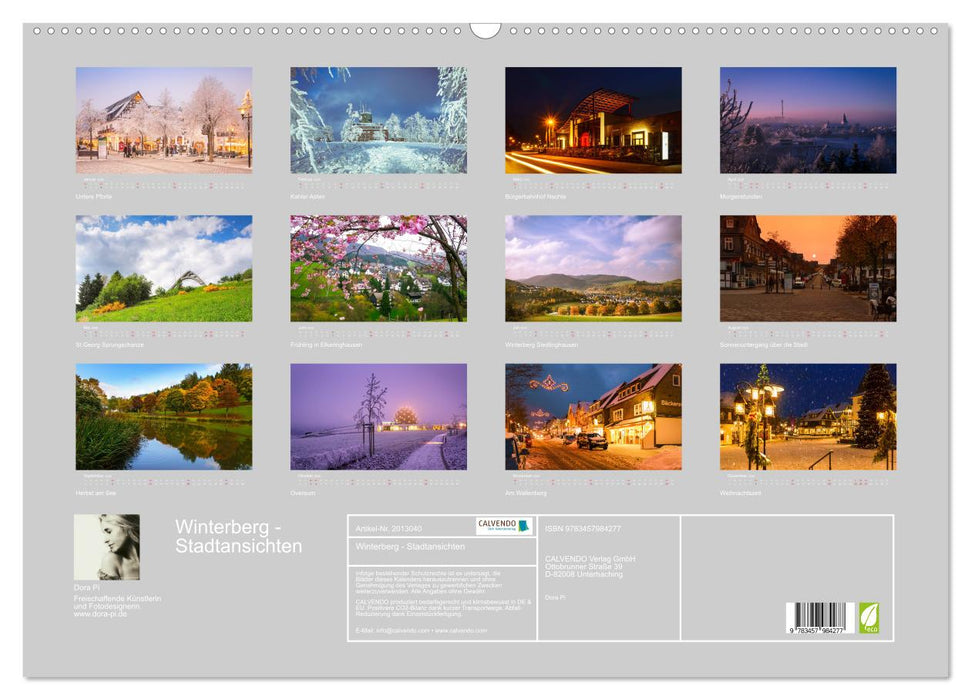This screenshot has width=971, height=700.
Task: Click the Winterberg - Stadtansichten title
Action: click(x=238, y=536)
